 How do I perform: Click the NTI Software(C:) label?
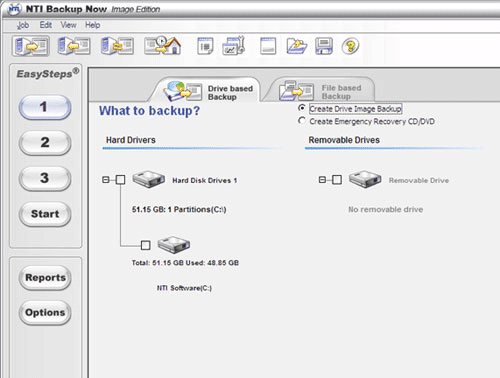pyautogui.click(x=184, y=288)
